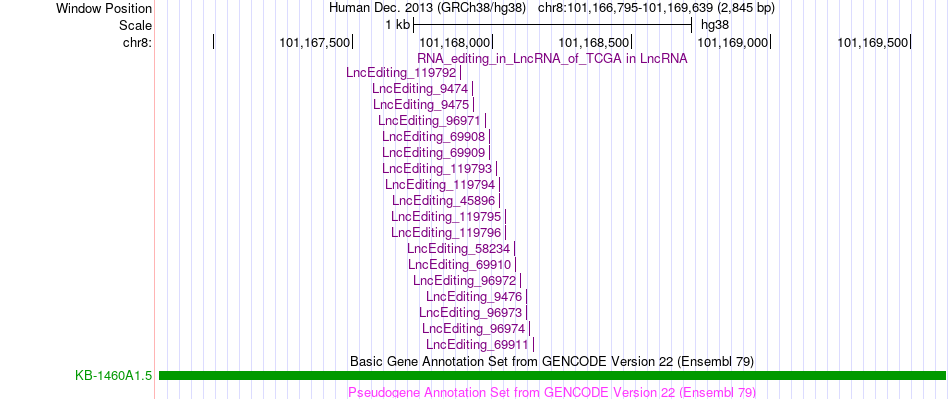Click the LncEditing_69909 item
Screen dimensions: 950x399
tap(434, 152)
